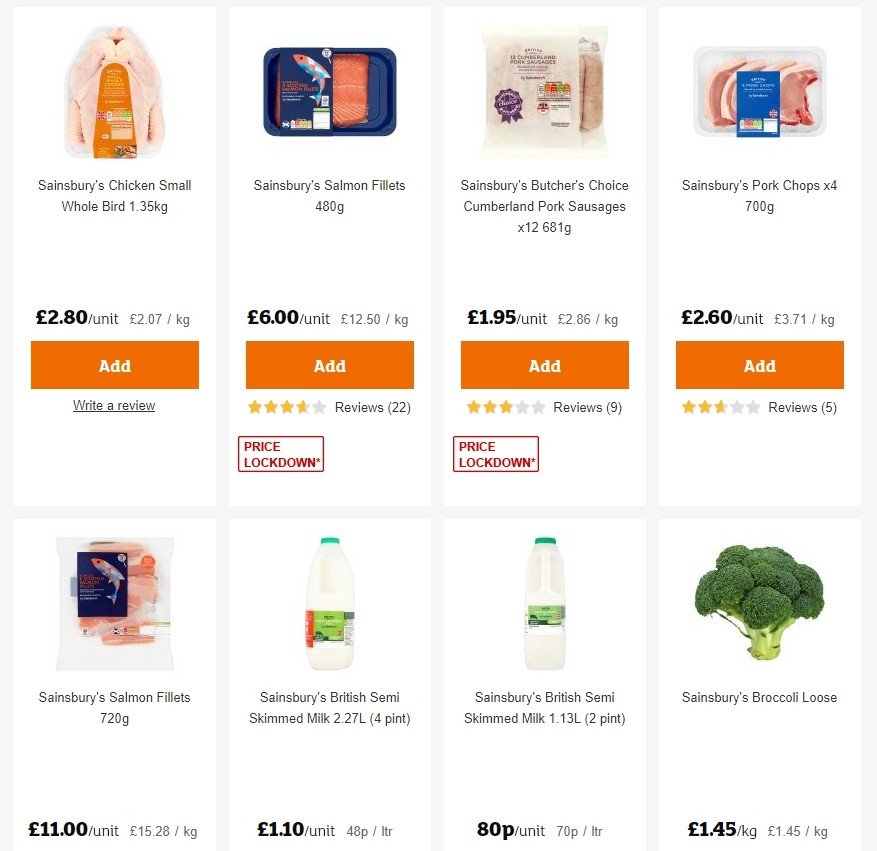Open Sainsbury's British Semi Skimmed Milk 2.27L page
Screen dimensions: 877x851
(x=329, y=707)
